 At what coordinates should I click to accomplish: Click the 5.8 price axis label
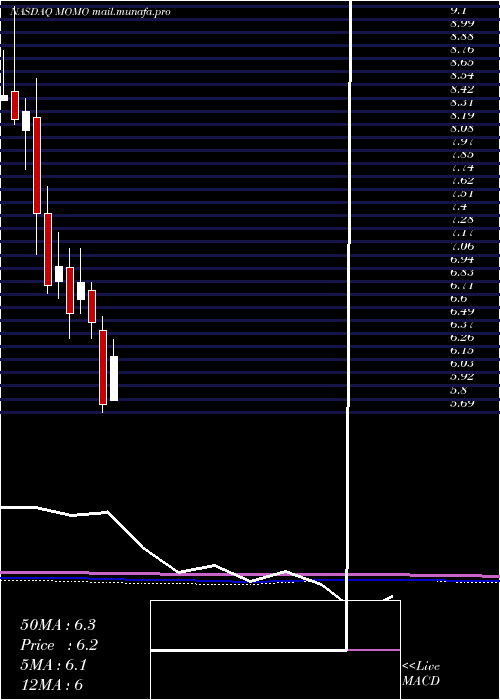(x=458, y=390)
